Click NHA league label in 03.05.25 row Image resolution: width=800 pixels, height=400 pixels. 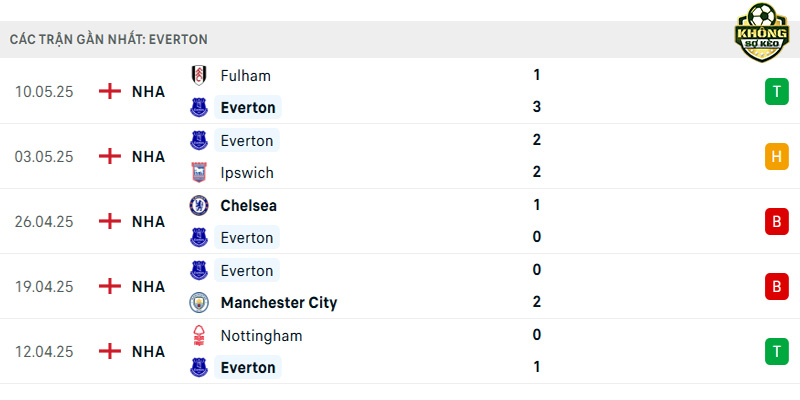(148, 157)
